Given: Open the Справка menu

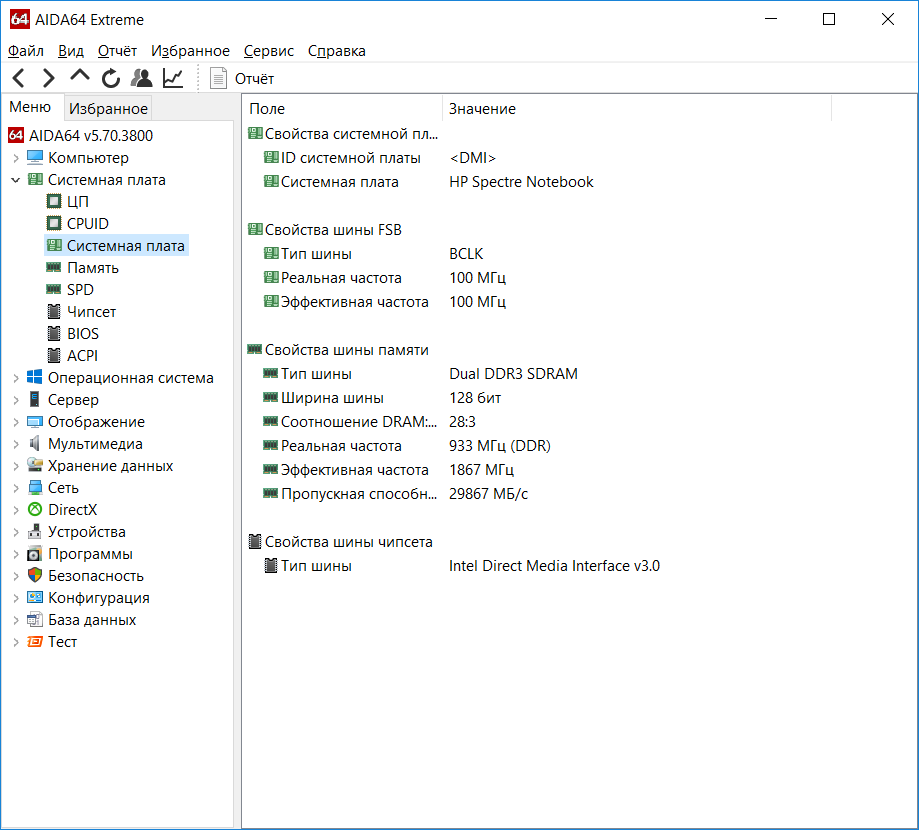Looking at the screenshot, I should click(337, 51).
